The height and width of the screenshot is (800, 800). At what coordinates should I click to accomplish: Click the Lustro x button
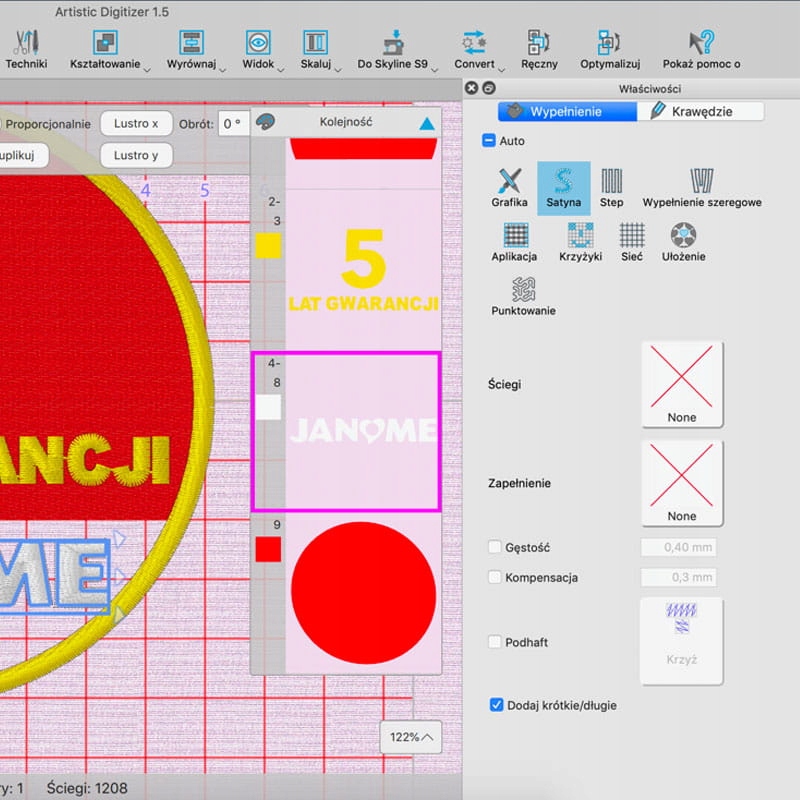[x=136, y=124]
